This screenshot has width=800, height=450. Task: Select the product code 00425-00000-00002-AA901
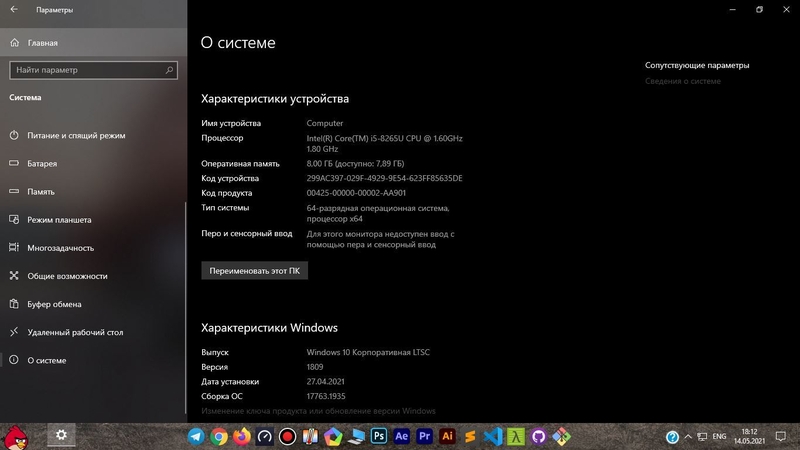pos(356,193)
